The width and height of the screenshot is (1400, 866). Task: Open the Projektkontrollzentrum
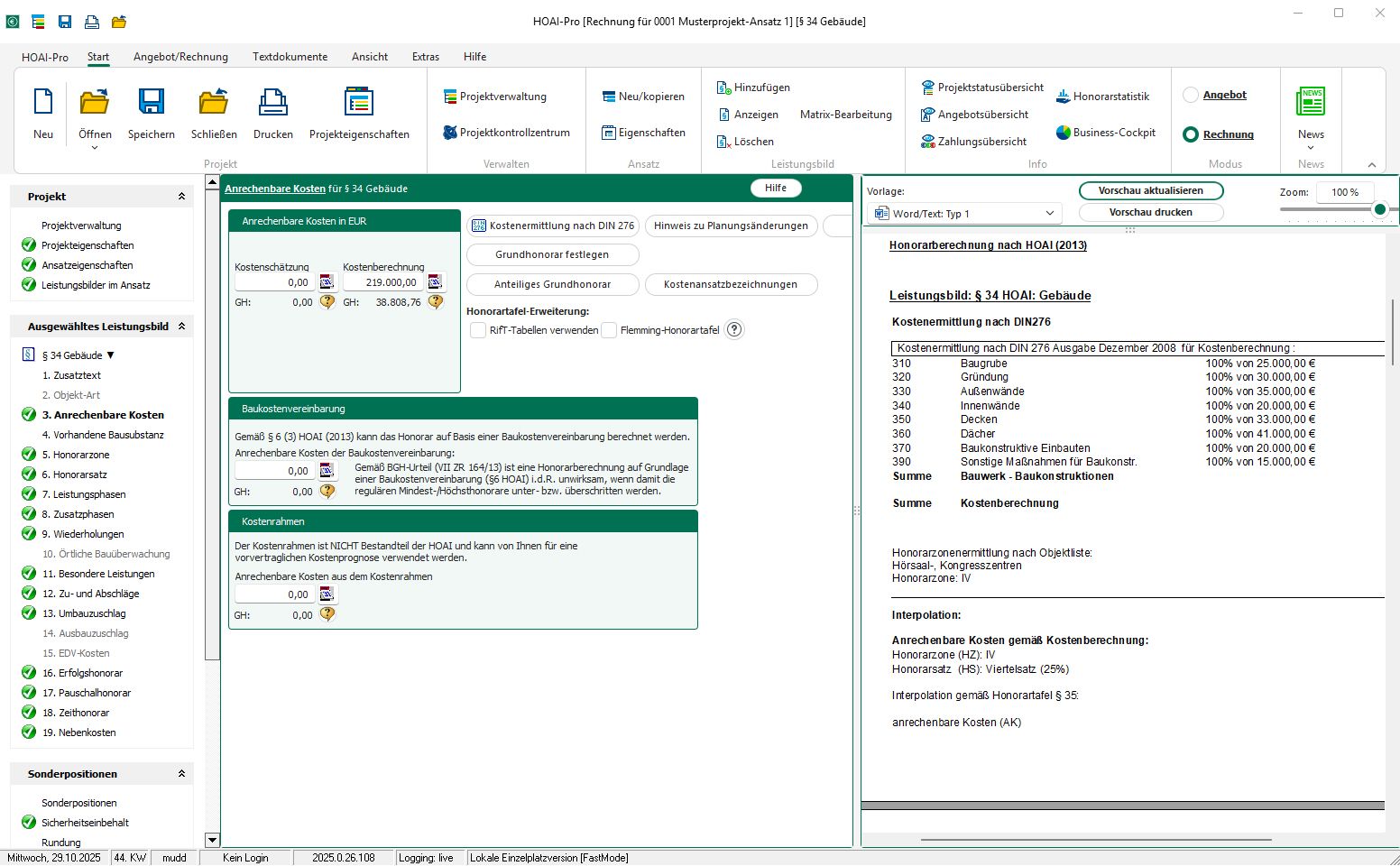507,132
